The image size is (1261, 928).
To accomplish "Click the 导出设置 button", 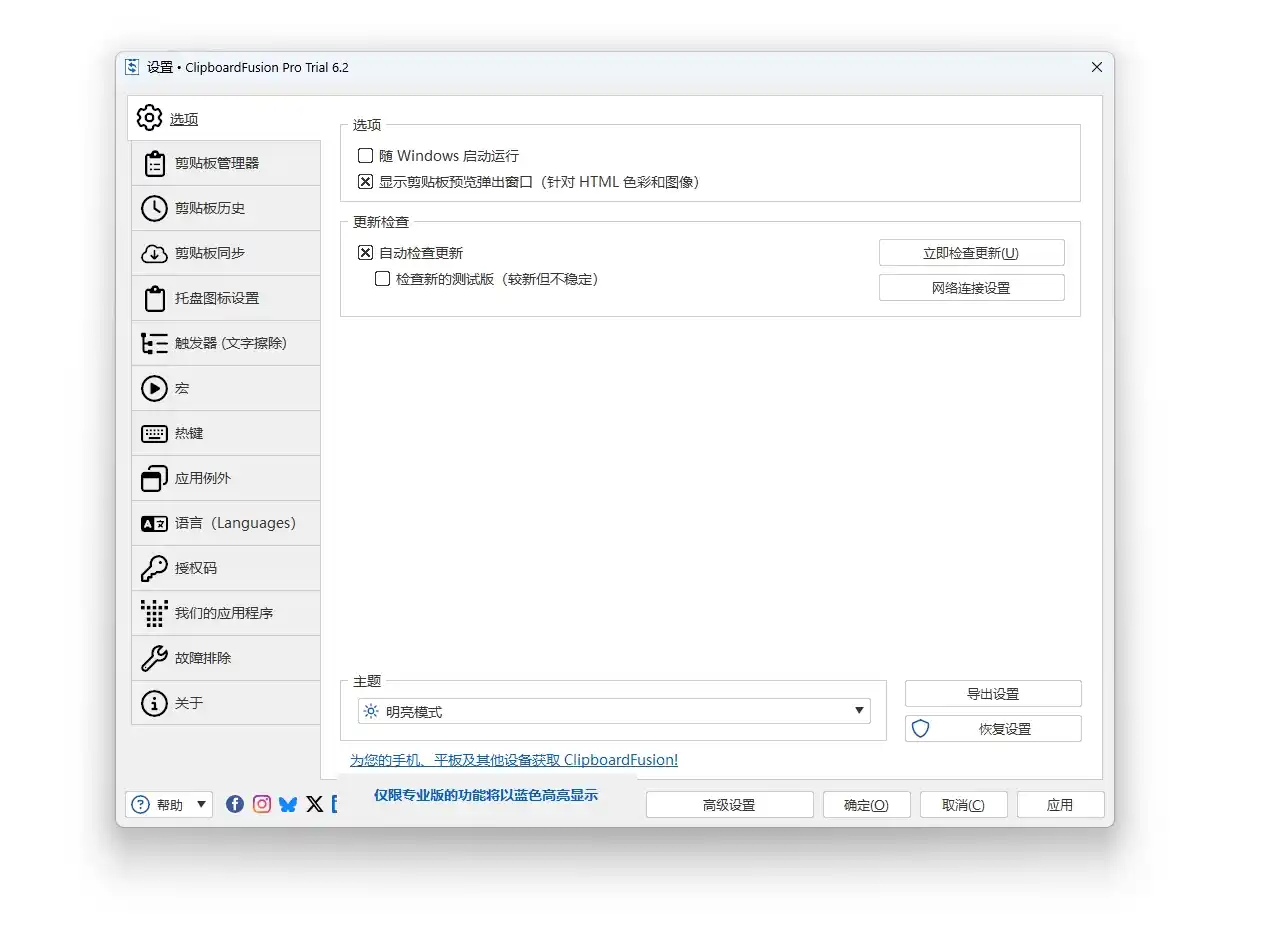I will pyautogui.click(x=993, y=694).
